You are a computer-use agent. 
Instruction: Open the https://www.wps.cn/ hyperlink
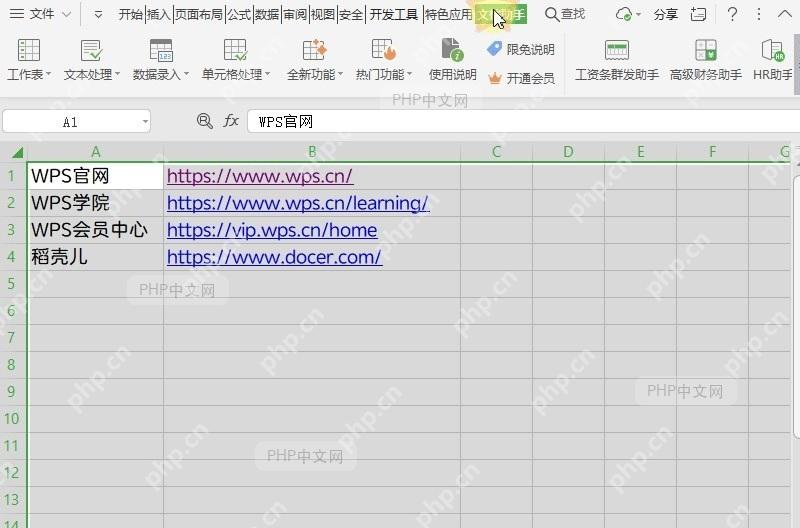260,176
